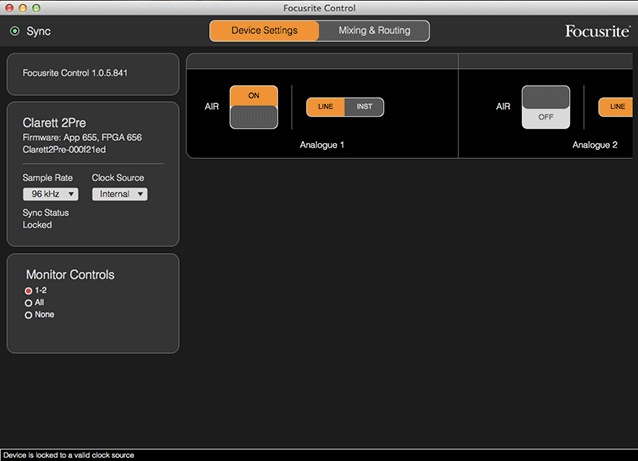
Task: Zoom the window with the green button
Action: [x=36, y=8]
